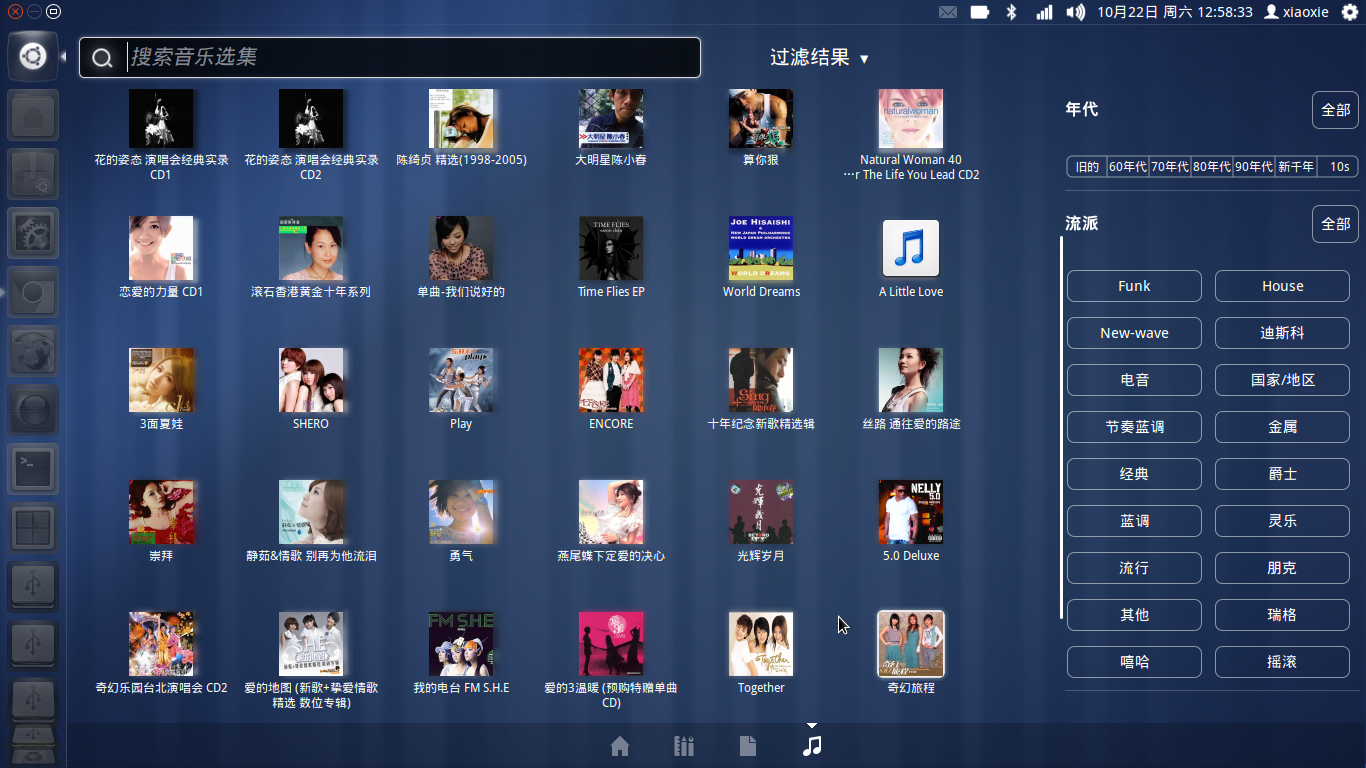Viewport: 1366px width, 768px height.
Task: Select the 80年代 decade segment
Action: pos(1211,167)
